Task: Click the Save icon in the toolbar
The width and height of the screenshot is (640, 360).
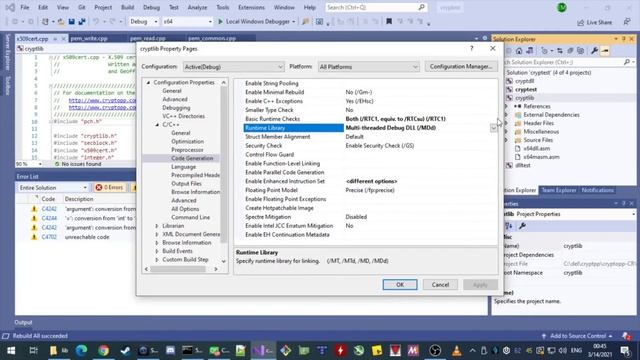Action: pos(71,22)
